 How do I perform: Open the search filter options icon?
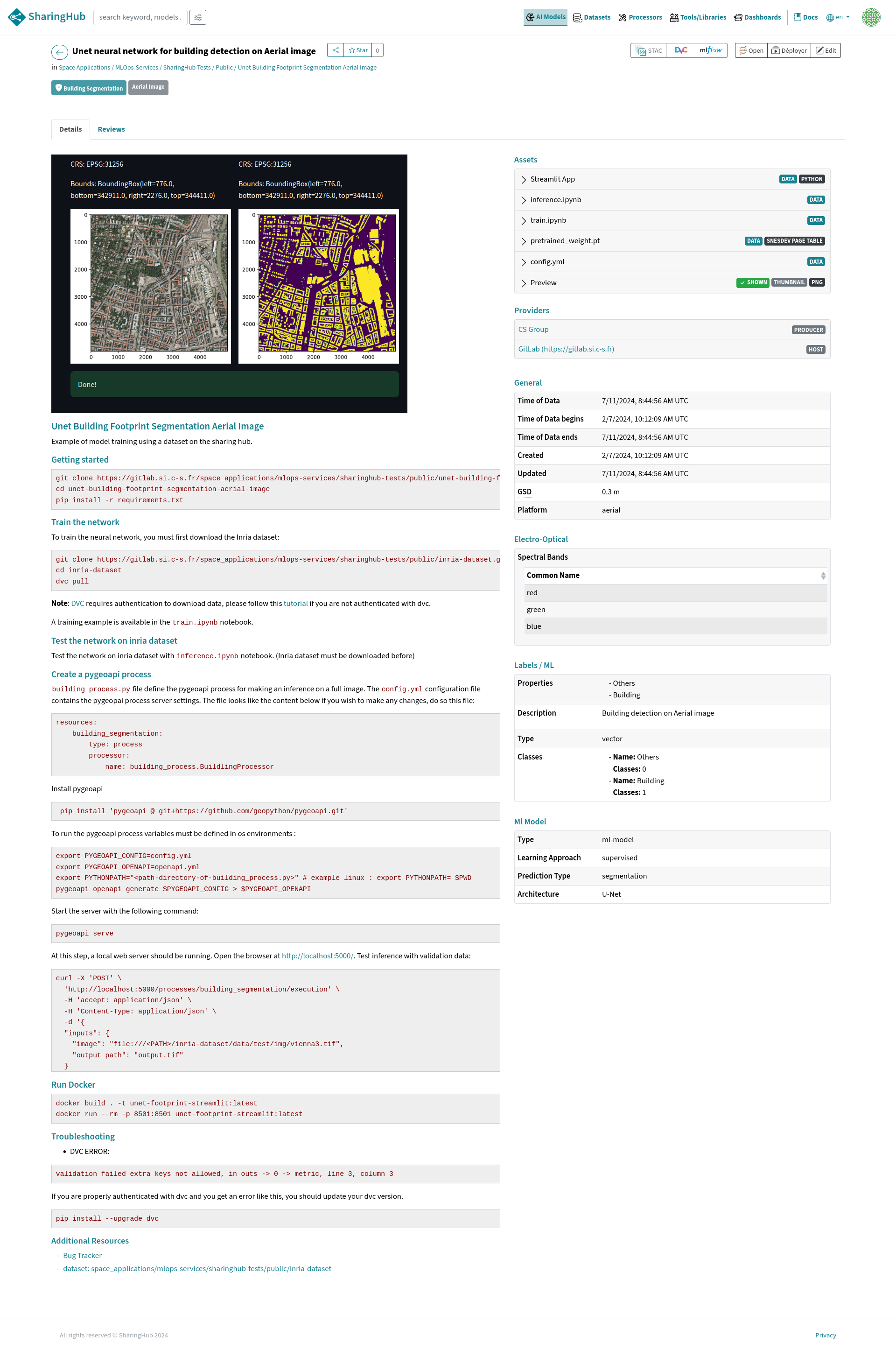(198, 17)
